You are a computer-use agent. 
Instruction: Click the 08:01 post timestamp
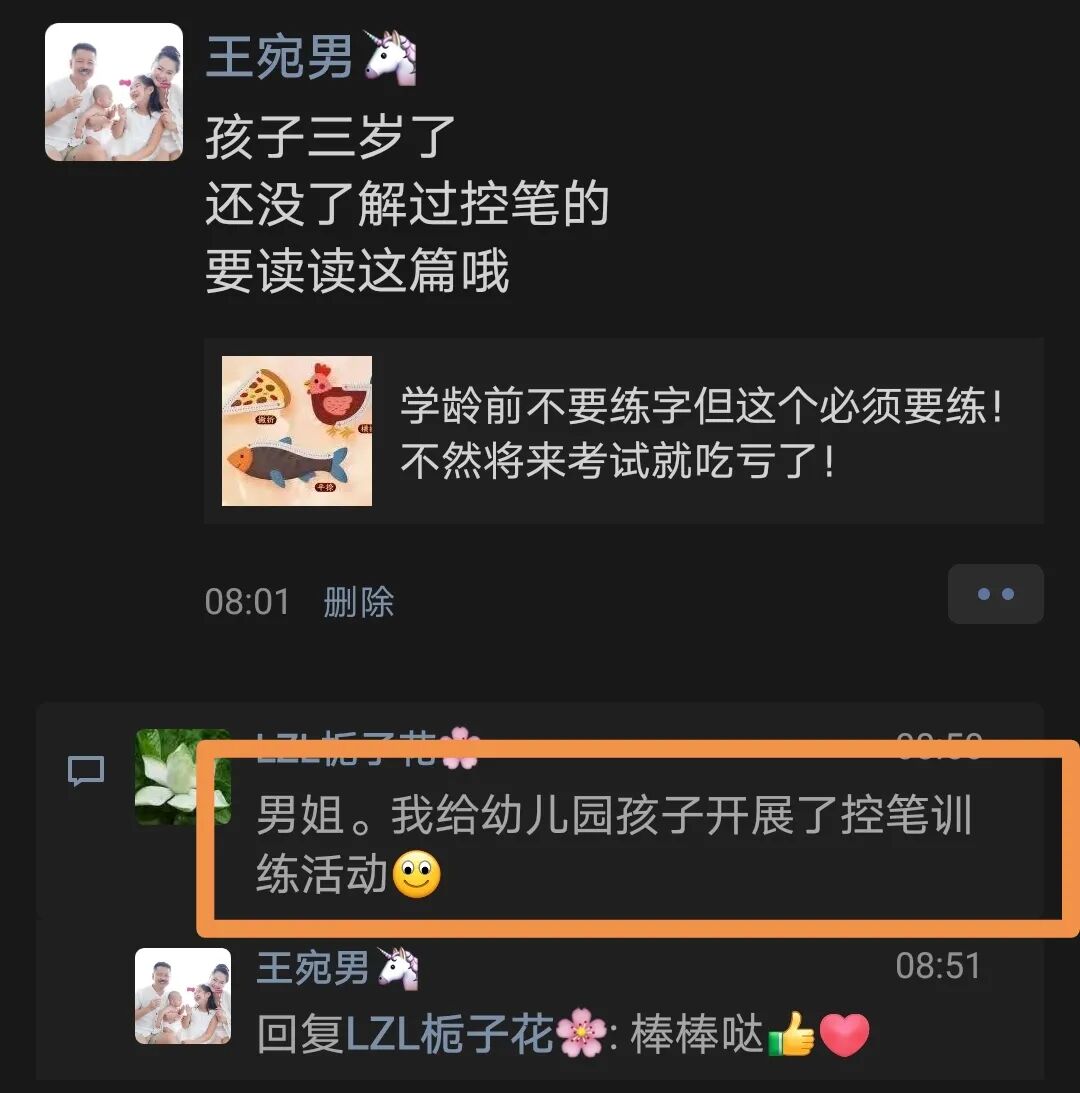tap(247, 602)
